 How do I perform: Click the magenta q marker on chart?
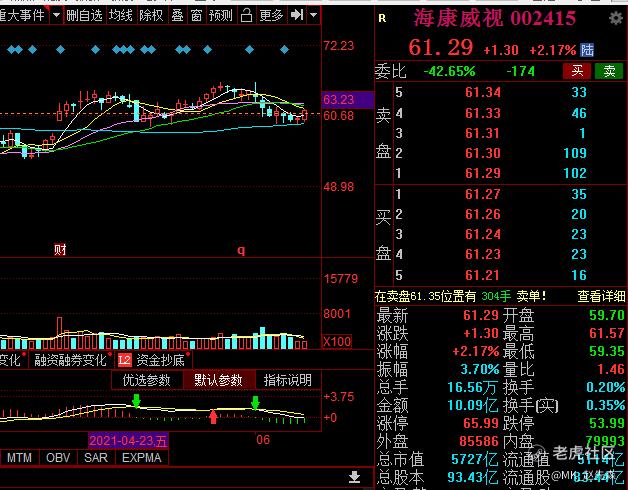[241, 250]
